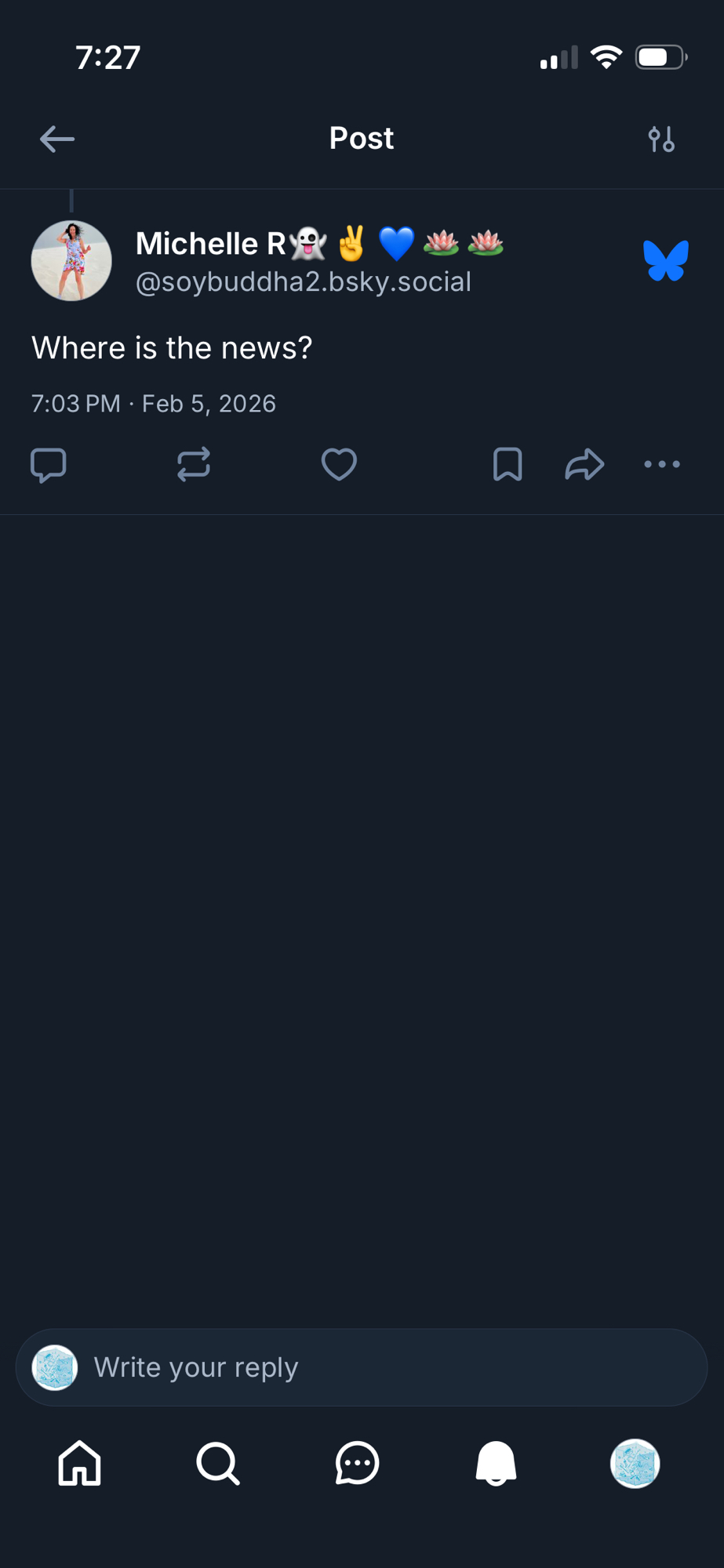Like the post with the heart icon
The height and width of the screenshot is (1568, 724).
339,464
